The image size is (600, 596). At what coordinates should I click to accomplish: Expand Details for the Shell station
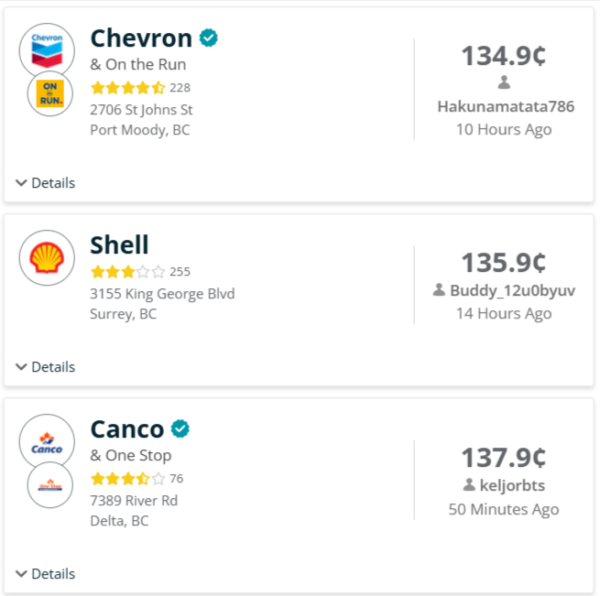tap(46, 367)
